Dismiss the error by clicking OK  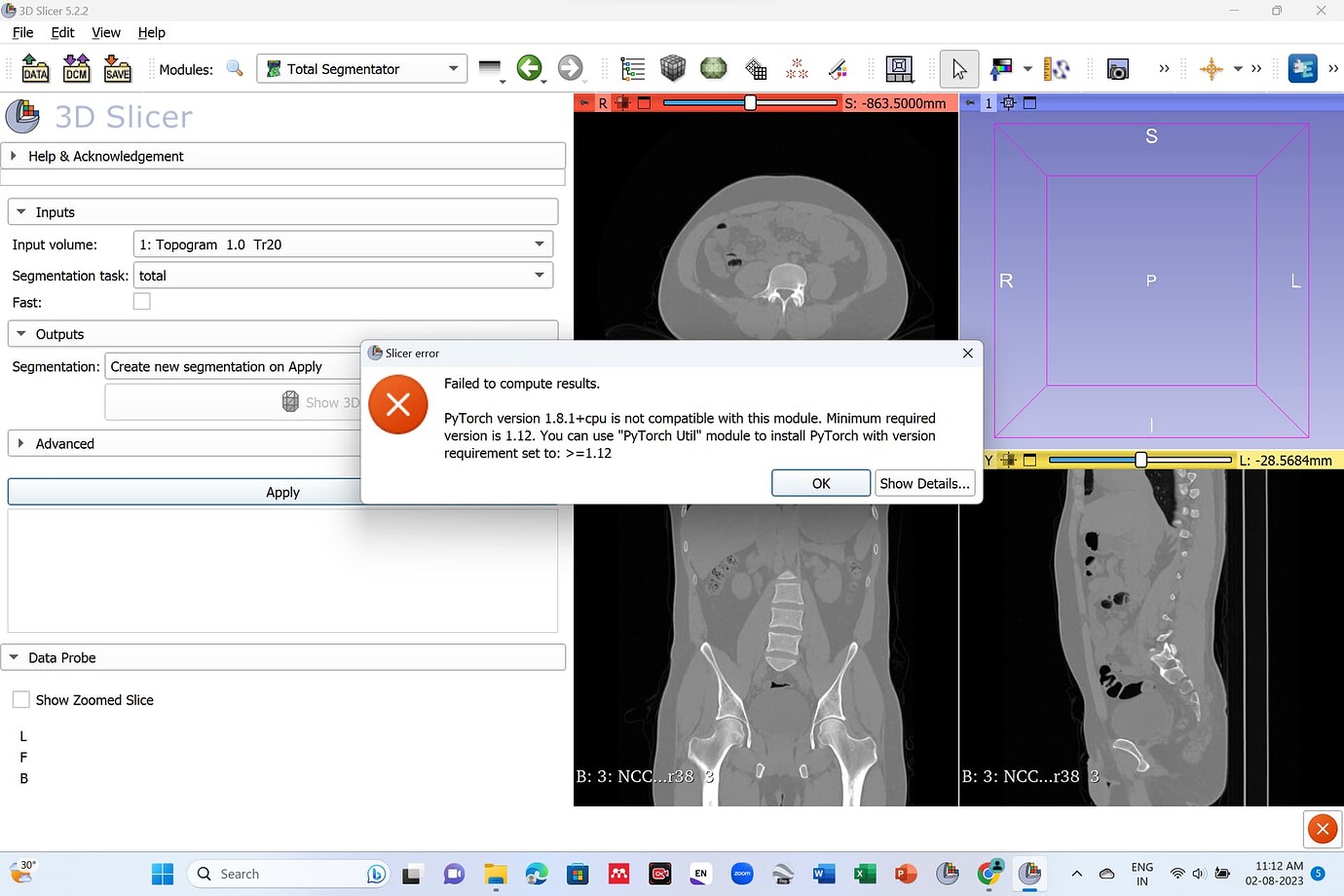[820, 483]
